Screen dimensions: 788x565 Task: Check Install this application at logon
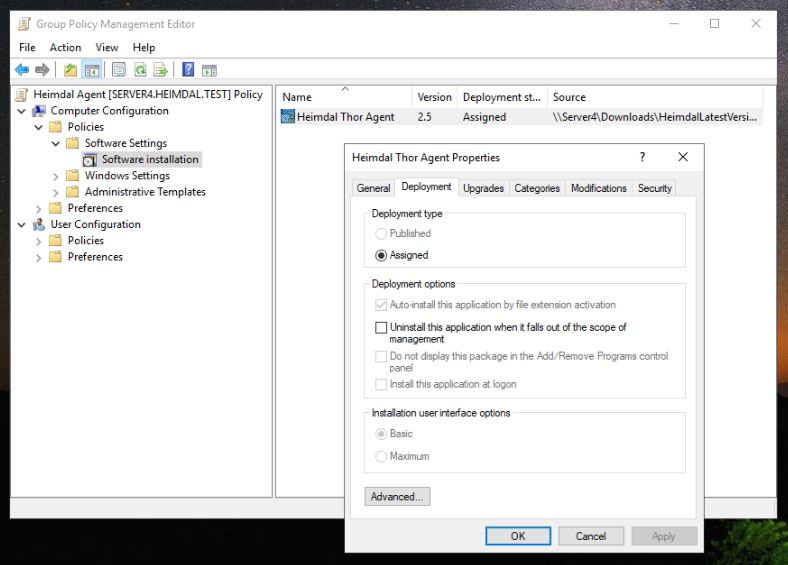[x=381, y=385]
